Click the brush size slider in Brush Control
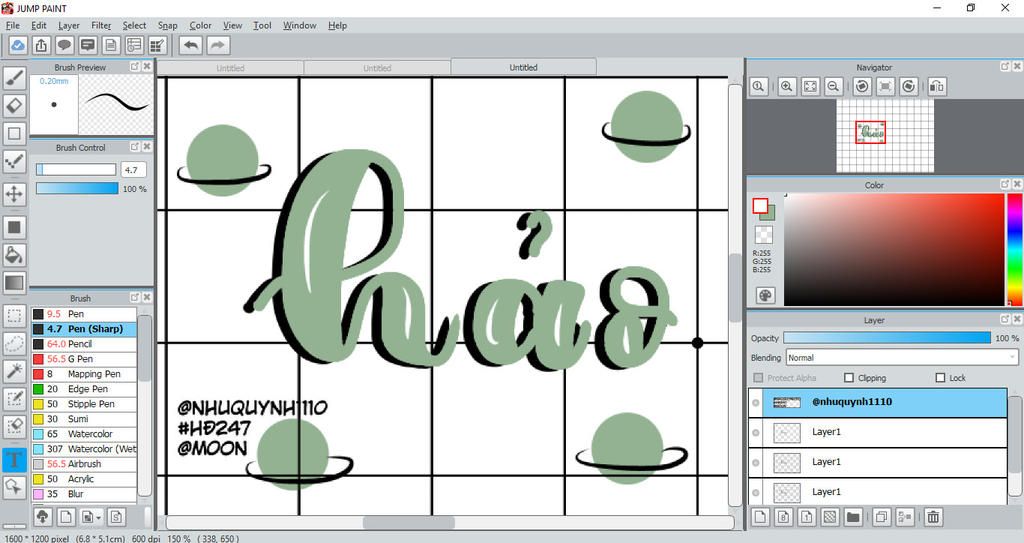Image resolution: width=1024 pixels, height=543 pixels. coord(76,170)
